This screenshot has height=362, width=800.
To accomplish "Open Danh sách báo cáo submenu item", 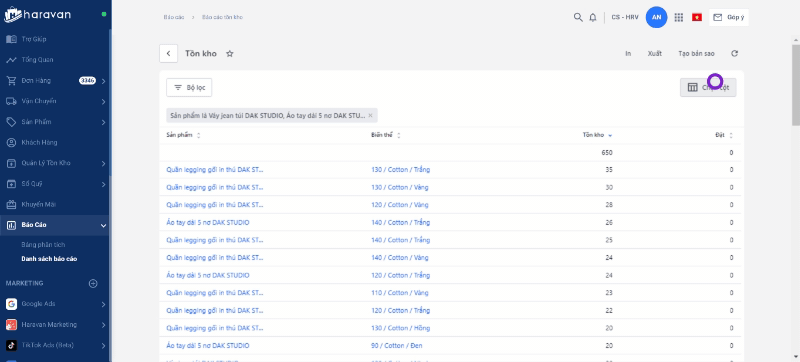I will (49, 258).
